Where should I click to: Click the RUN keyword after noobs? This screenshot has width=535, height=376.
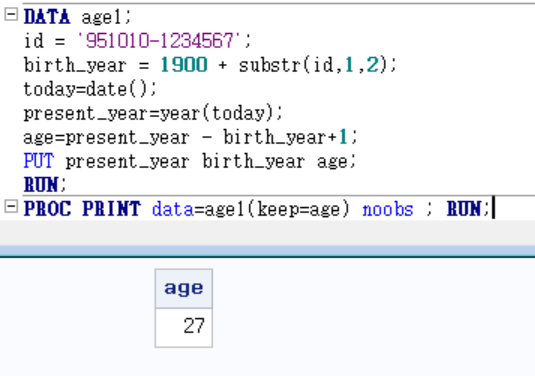point(464,208)
